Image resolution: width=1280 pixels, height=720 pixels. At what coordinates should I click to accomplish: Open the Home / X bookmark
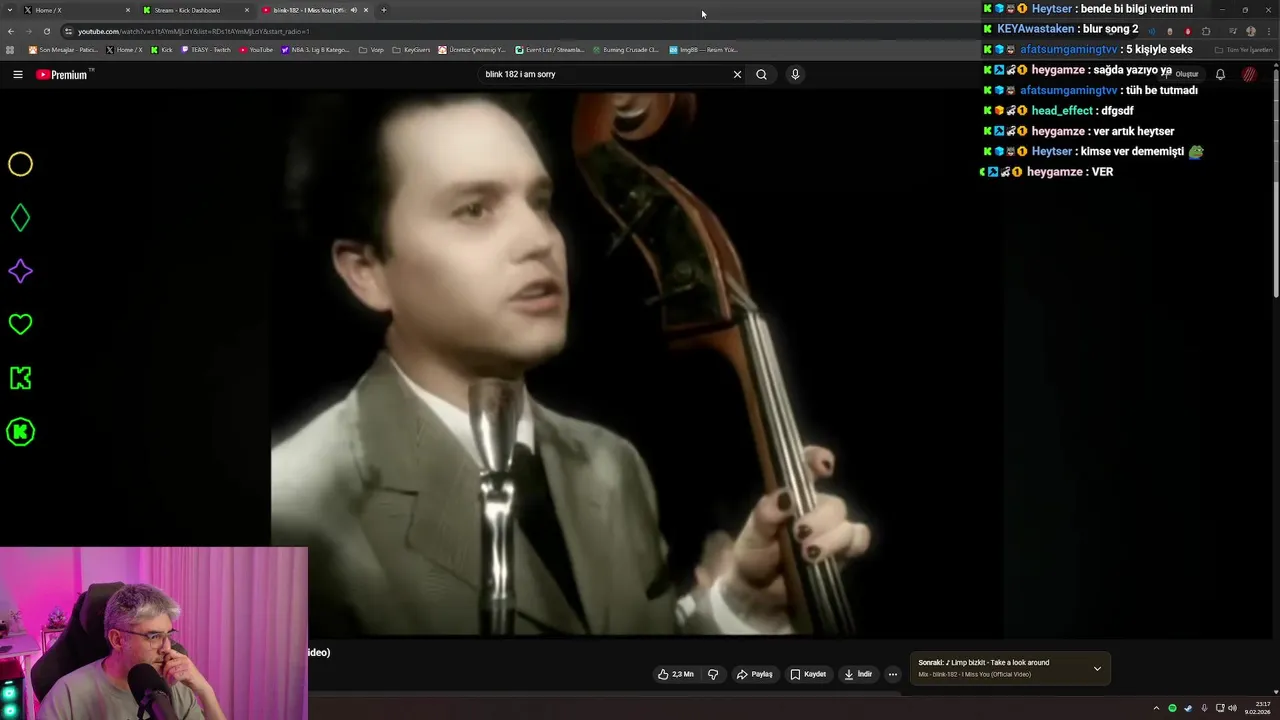point(125,49)
